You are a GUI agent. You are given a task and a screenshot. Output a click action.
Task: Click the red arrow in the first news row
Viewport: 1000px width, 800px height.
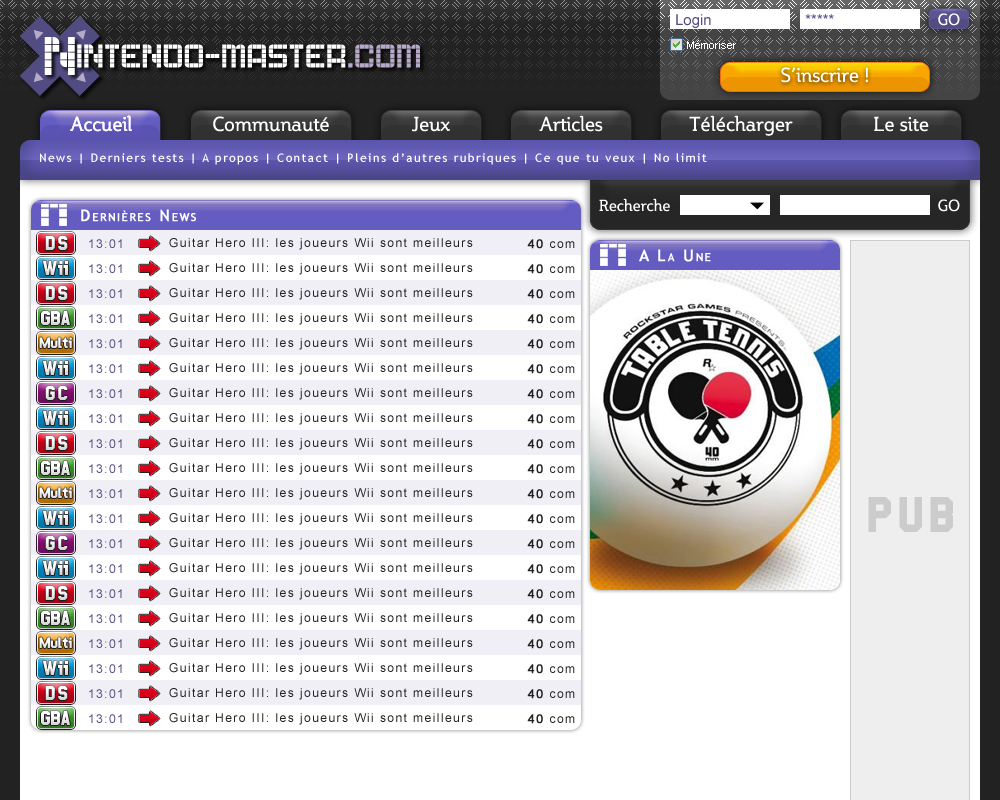149,243
